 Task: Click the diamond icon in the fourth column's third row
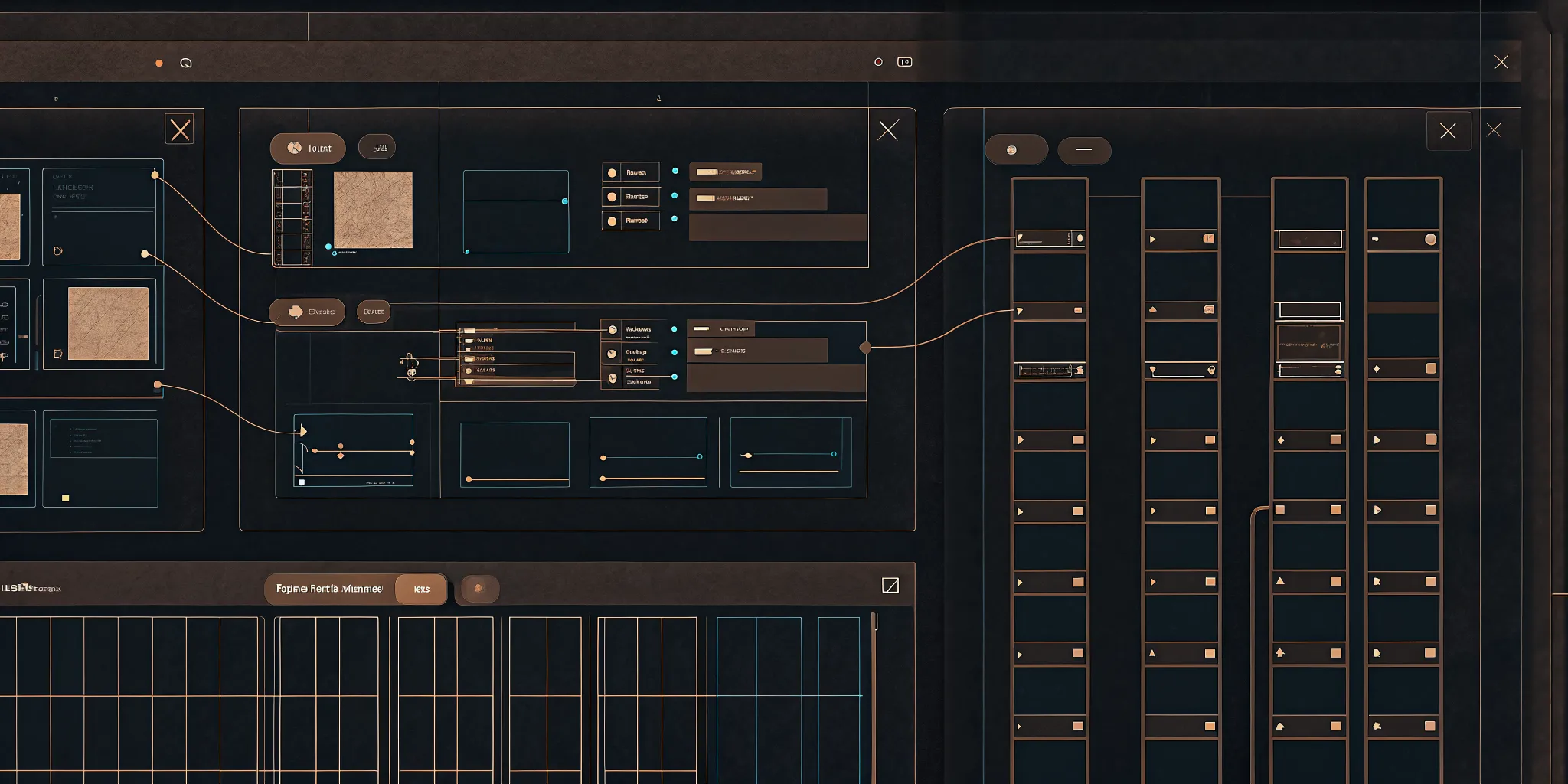(1377, 369)
